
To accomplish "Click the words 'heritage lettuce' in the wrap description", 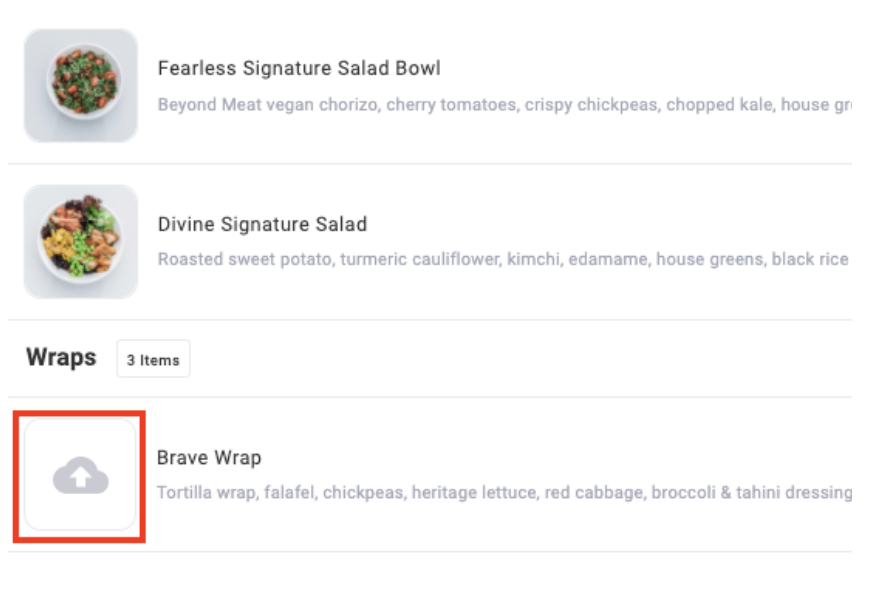I will pyautogui.click(x=473, y=493).
